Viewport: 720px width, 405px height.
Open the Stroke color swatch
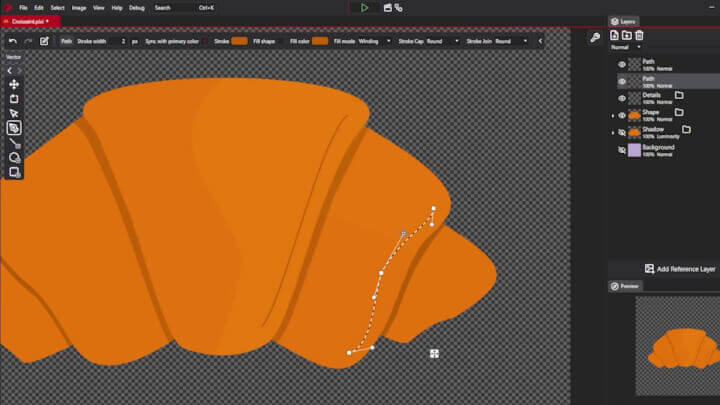click(x=239, y=41)
